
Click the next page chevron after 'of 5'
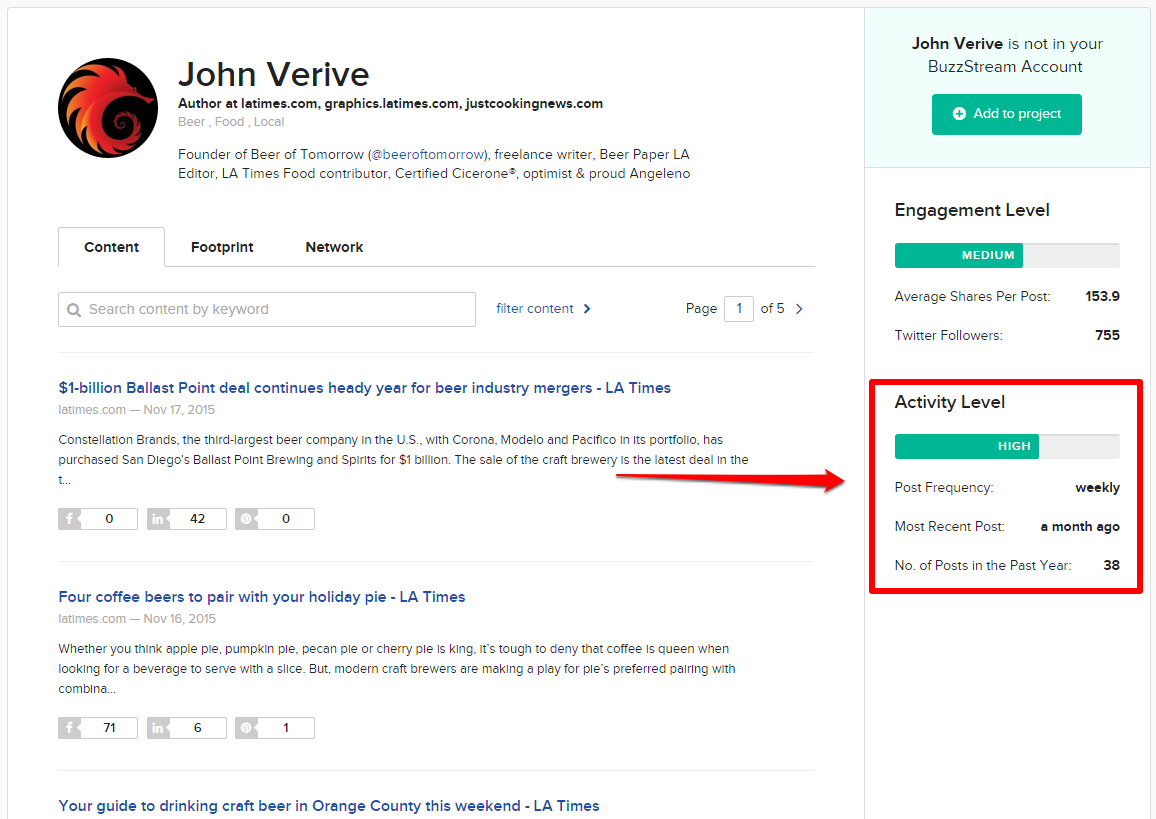[x=798, y=308]
